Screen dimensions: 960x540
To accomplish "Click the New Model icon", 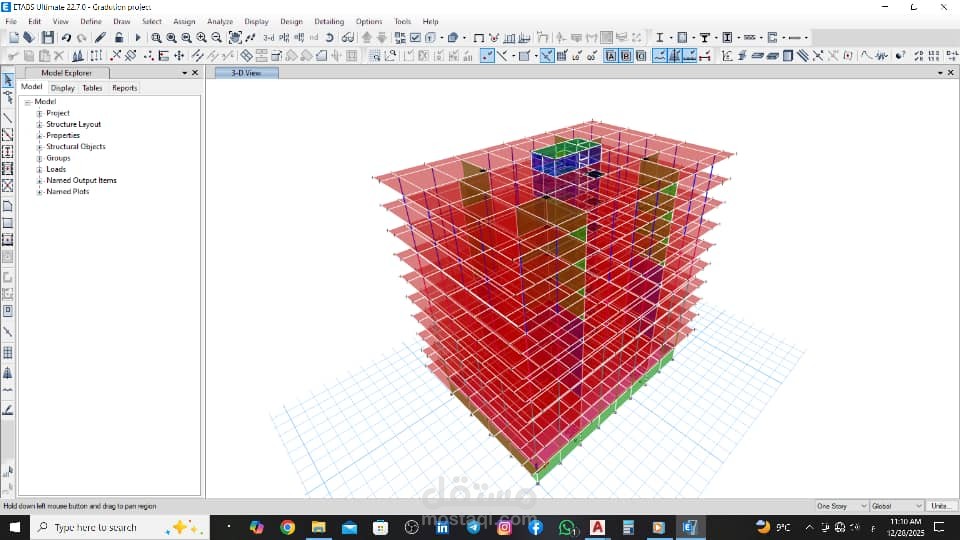I will click(x=13, y=37).
